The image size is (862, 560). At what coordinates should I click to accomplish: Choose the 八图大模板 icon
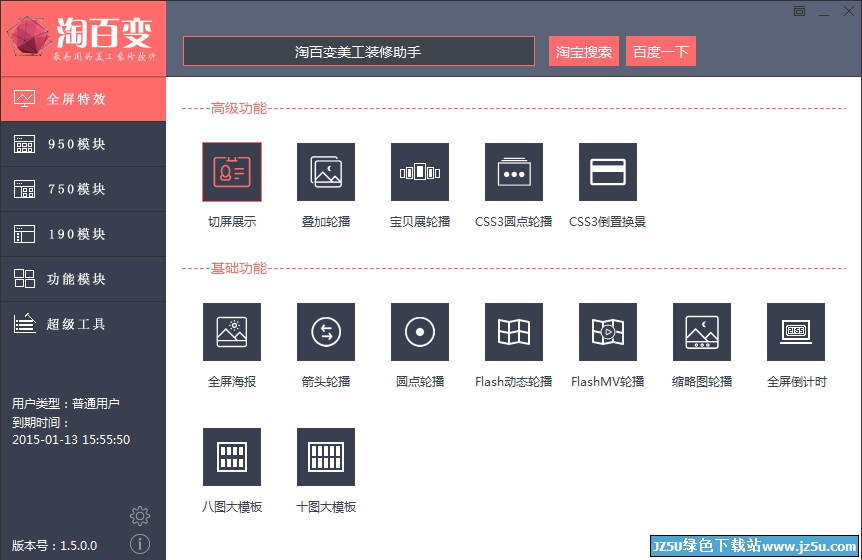[x=232, y=457]
